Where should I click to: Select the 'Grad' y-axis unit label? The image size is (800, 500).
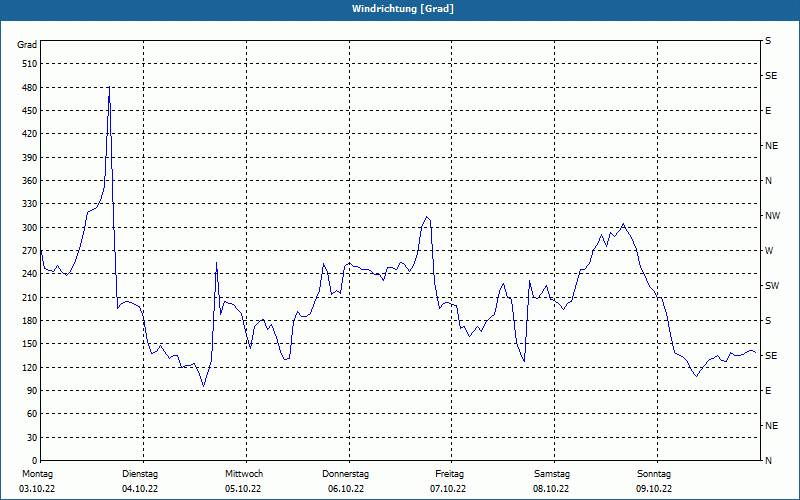point(27,45)
